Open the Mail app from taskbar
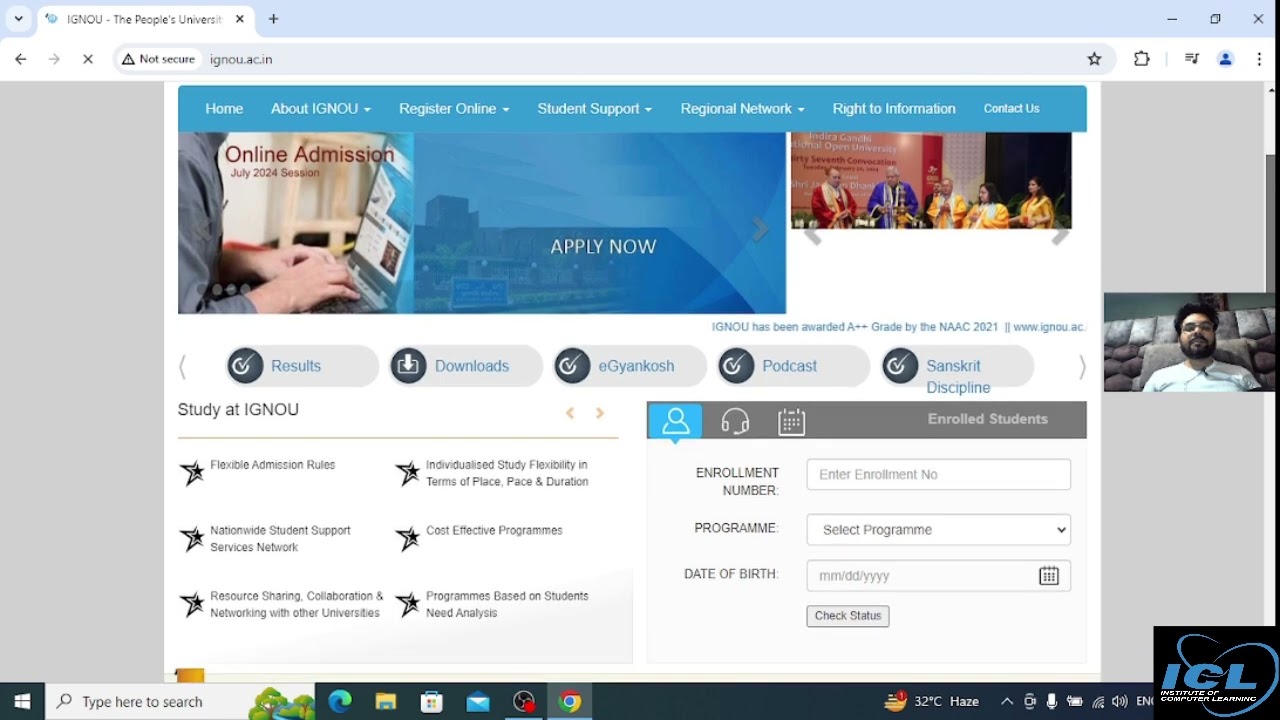This screenshot has width=1280, height=720. click(478, 701)
